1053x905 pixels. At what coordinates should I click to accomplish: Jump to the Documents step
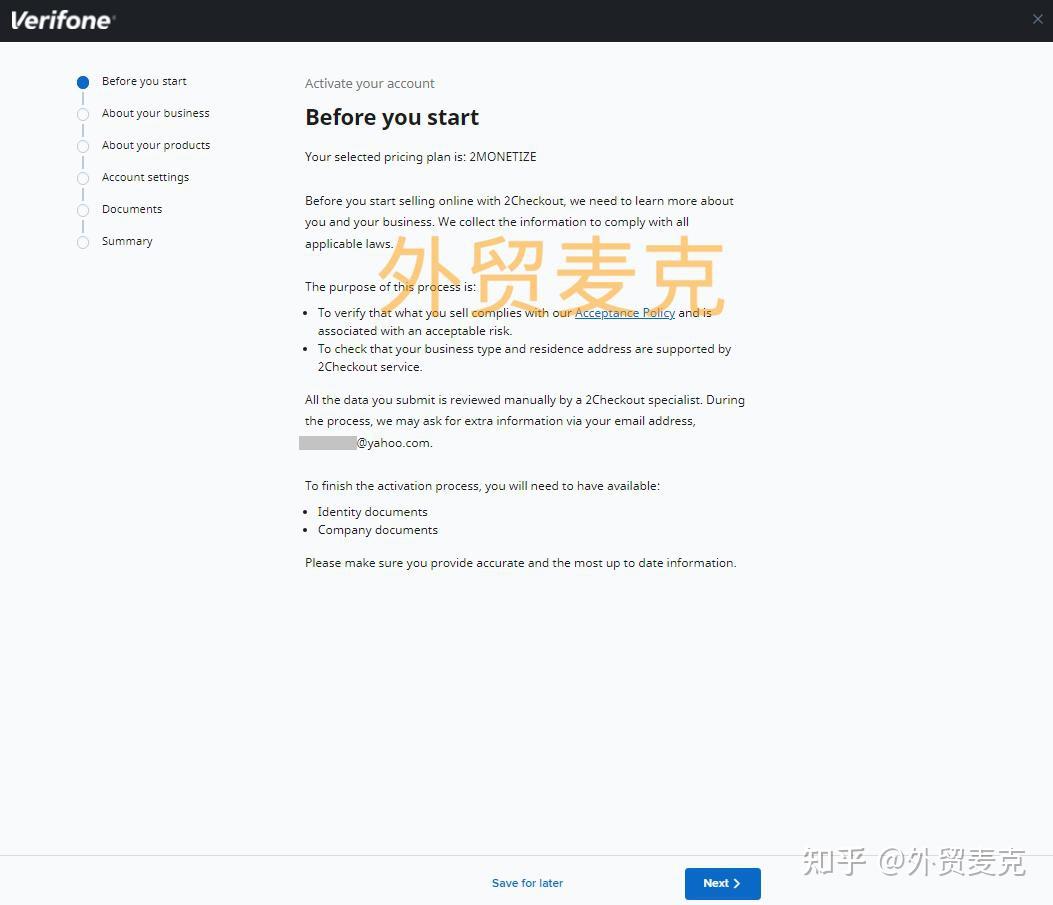[131, 210]
